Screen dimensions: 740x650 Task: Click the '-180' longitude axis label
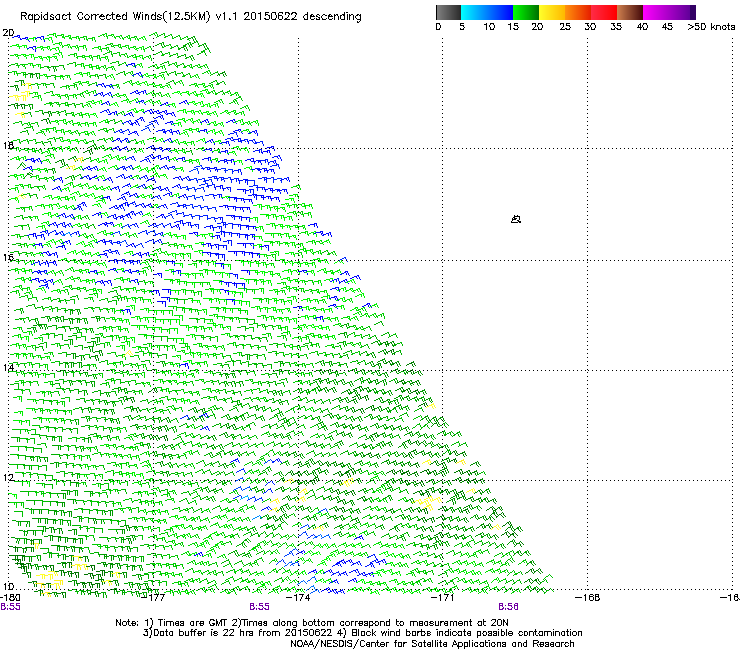click(x=10, y=598)
